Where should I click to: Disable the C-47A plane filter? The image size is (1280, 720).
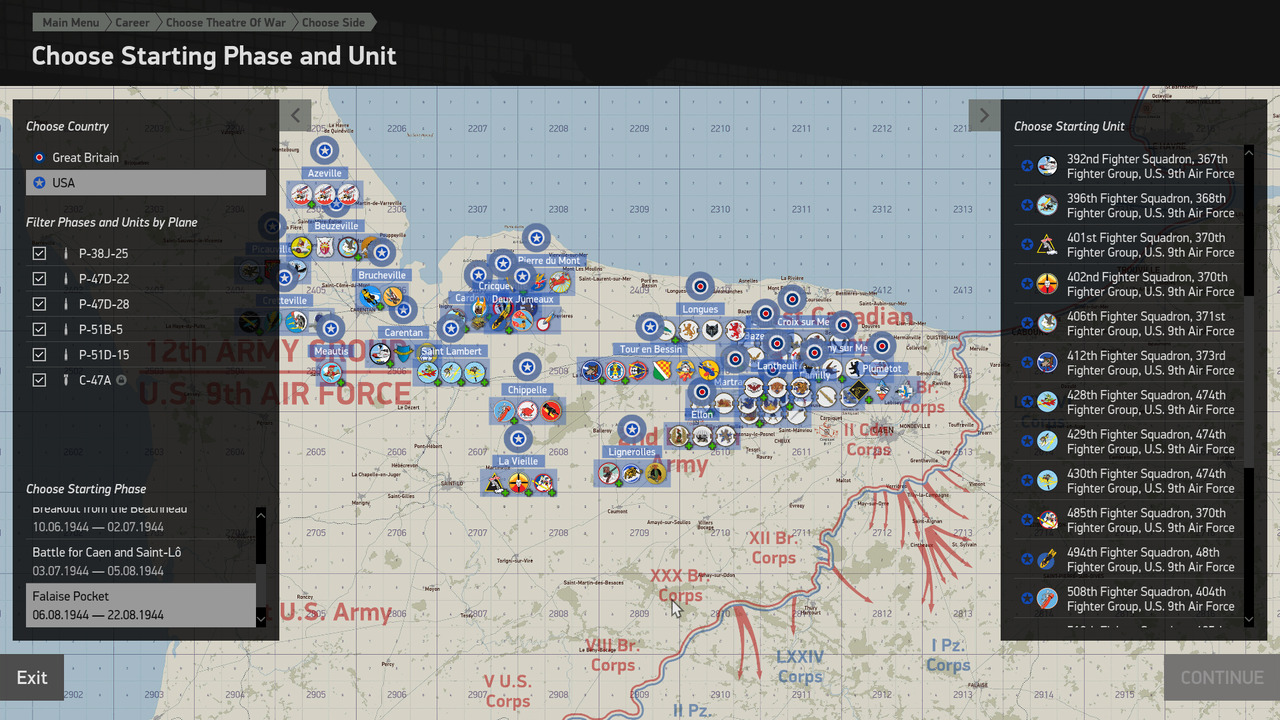[x=40, y=380]
